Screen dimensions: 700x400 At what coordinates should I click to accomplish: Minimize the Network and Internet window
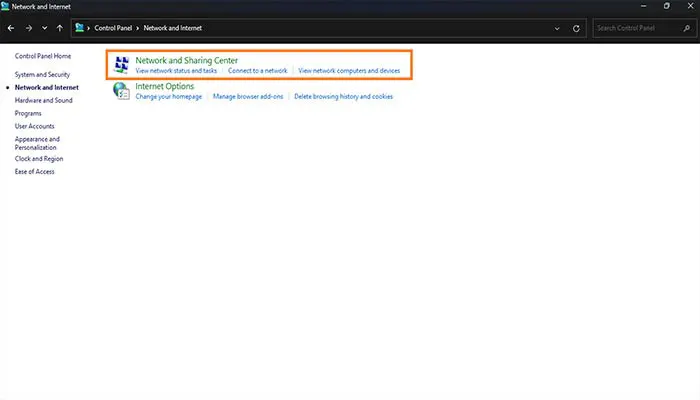click(643, 6)
